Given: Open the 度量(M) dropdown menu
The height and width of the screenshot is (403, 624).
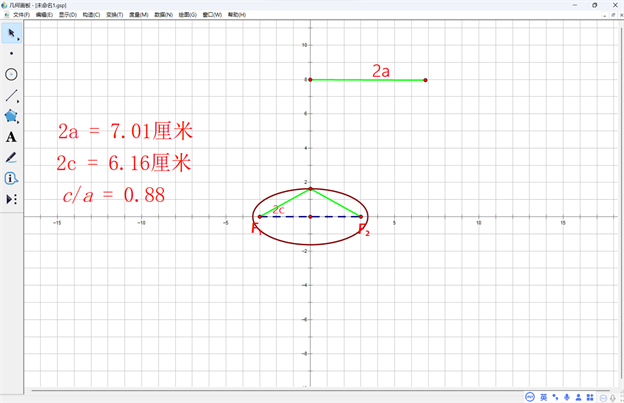Looking at the screenshot, I should (138, 15).
